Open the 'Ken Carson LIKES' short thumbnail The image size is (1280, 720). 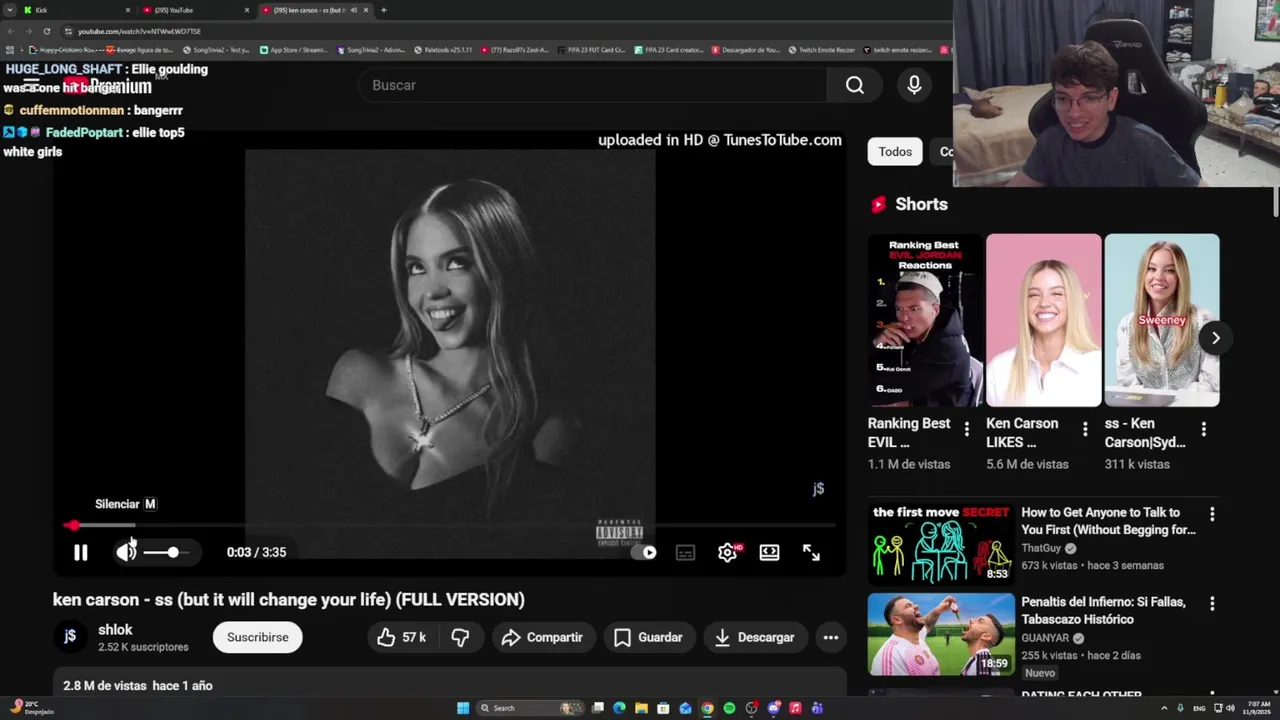click(x=1043, y=320)
